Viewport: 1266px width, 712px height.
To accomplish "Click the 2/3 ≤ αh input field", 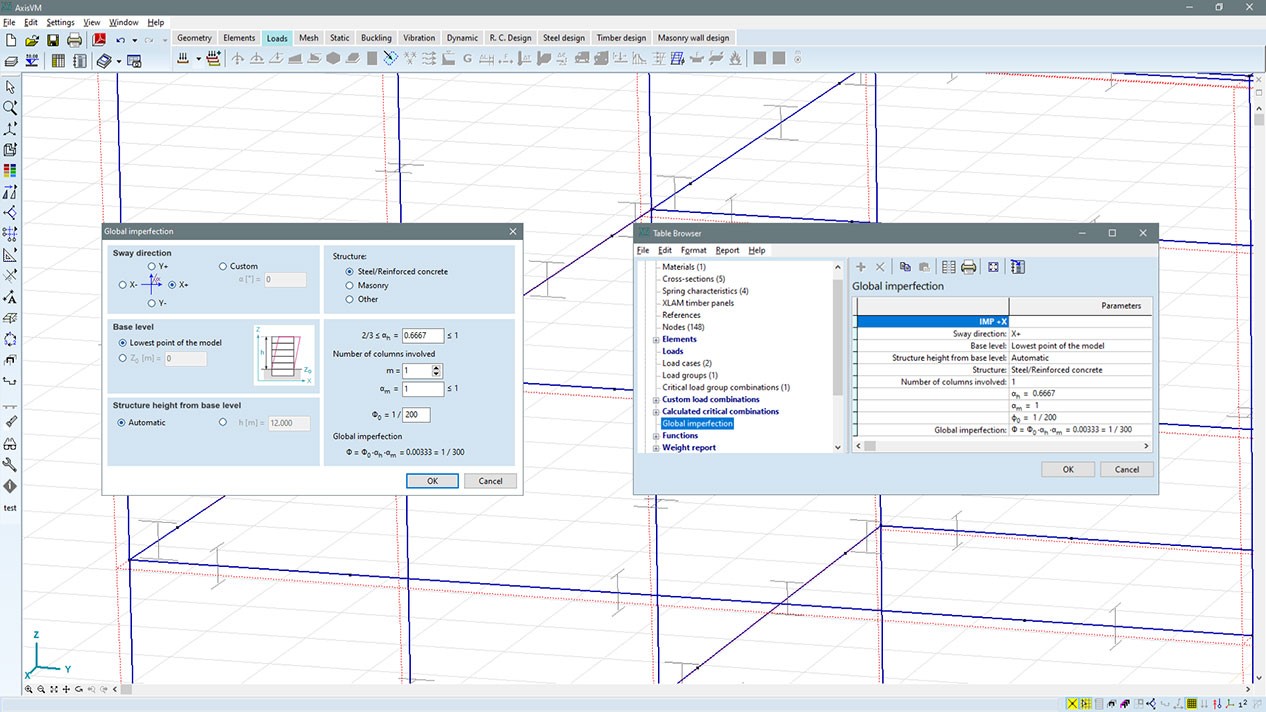I will tap(423, 336).
